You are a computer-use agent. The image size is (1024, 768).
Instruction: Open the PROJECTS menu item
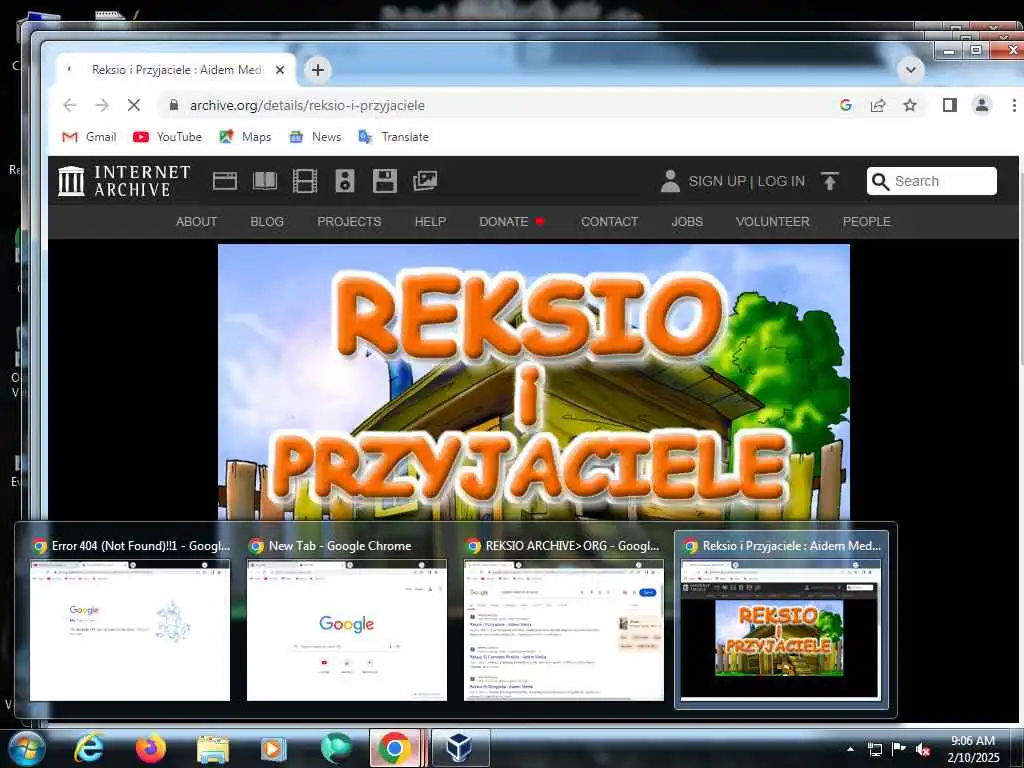pos(349,222)
